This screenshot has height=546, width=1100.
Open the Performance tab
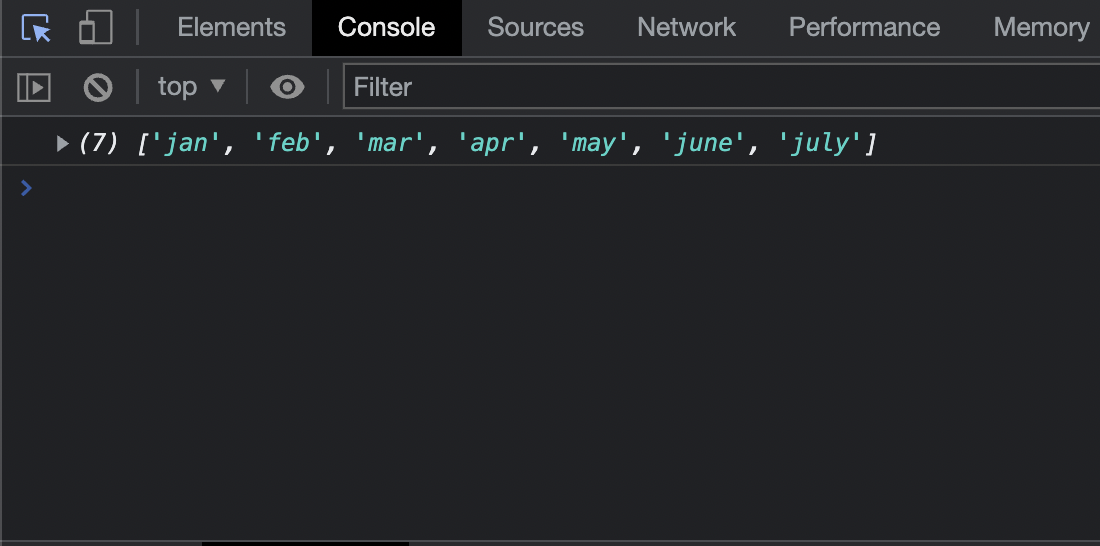864,27
